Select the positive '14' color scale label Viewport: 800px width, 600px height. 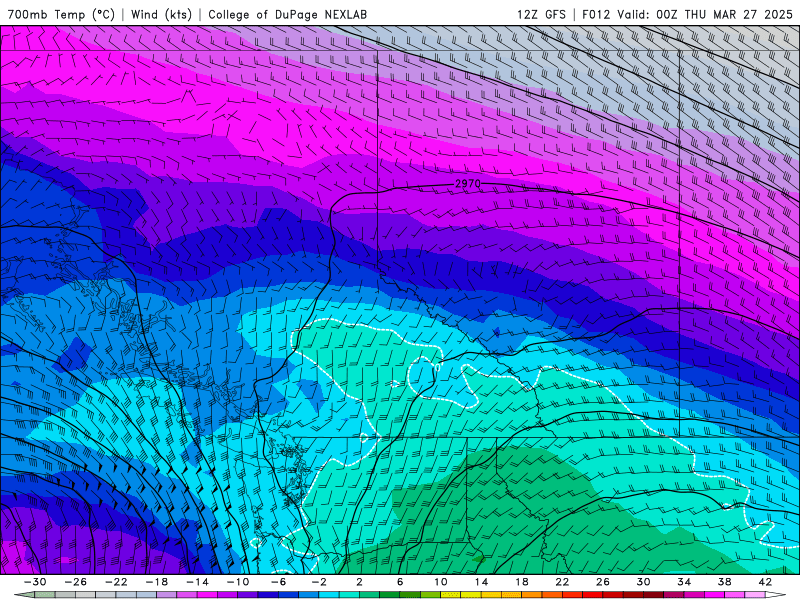click(x=481, y=582)
